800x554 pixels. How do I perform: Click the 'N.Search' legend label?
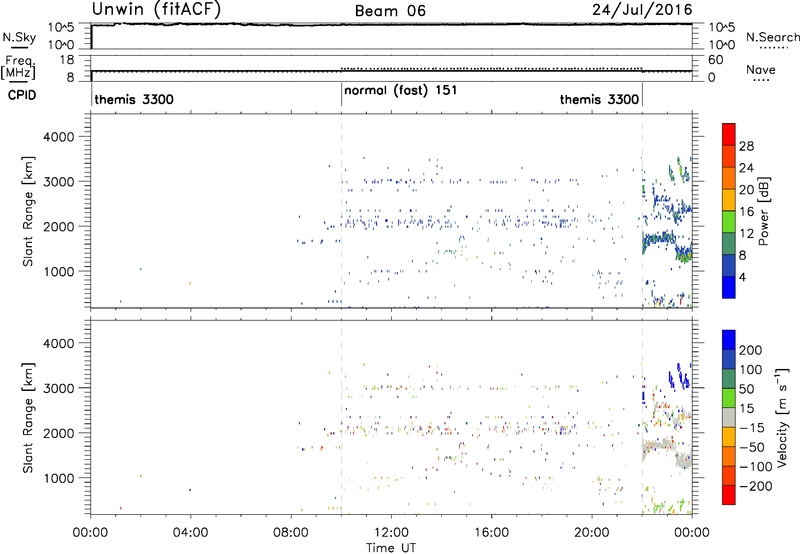772,37
